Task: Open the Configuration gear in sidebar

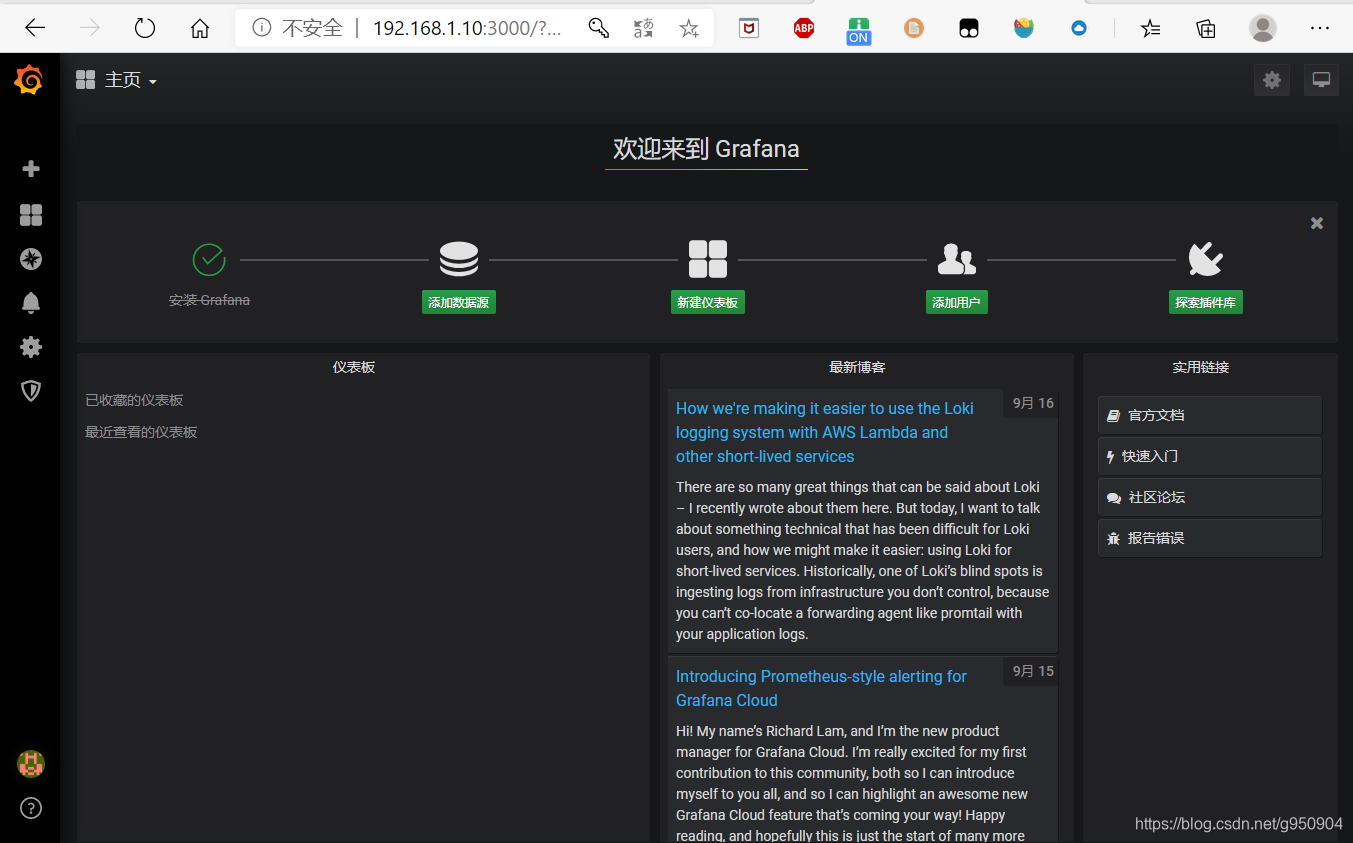Action: coord(31,347)
